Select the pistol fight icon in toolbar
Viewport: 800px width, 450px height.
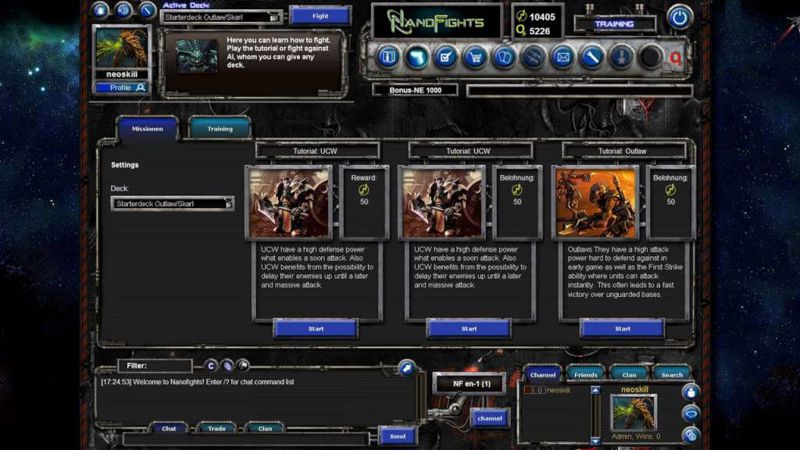point(417,57)
